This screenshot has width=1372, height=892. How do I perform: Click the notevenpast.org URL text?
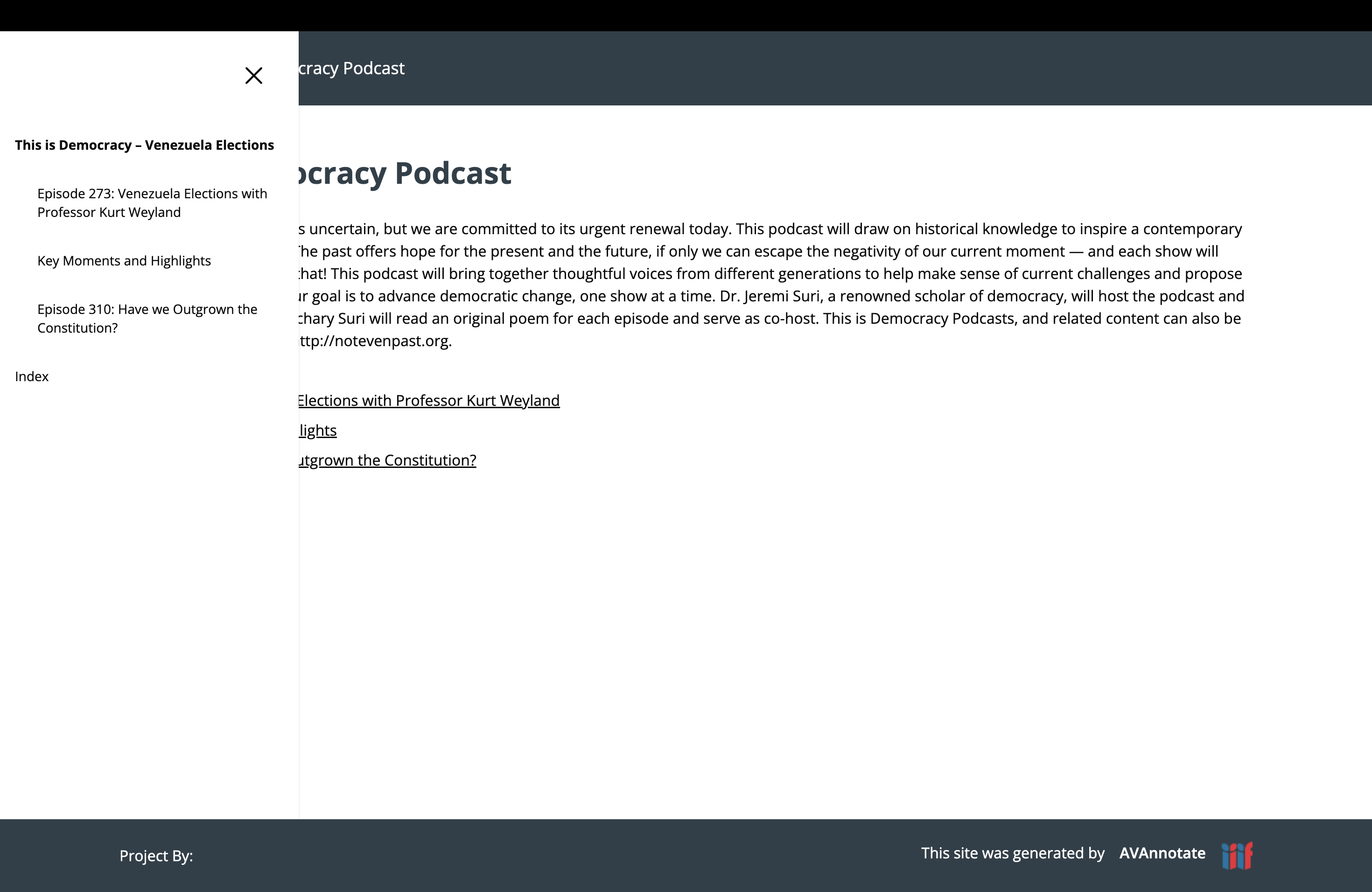point(375,341)
